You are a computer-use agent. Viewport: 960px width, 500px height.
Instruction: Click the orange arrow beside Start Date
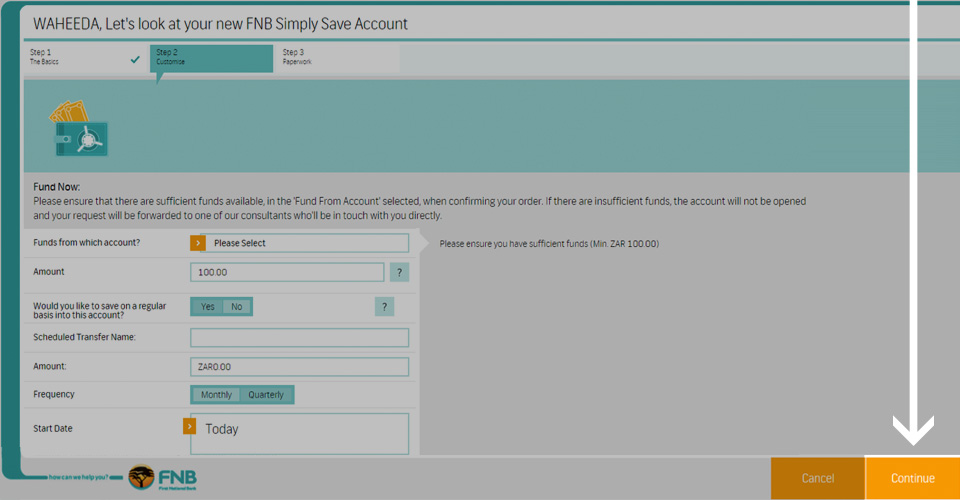coord(189,426)
